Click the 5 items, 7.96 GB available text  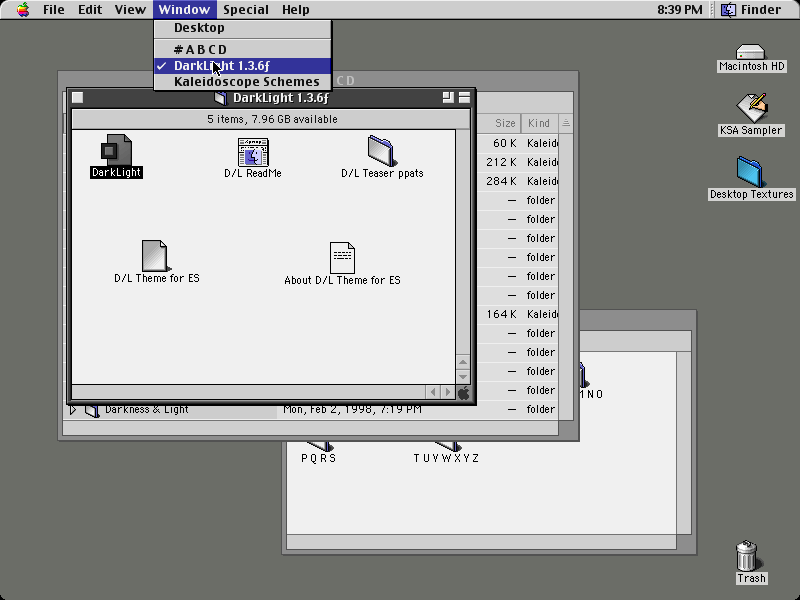point(272,119)
